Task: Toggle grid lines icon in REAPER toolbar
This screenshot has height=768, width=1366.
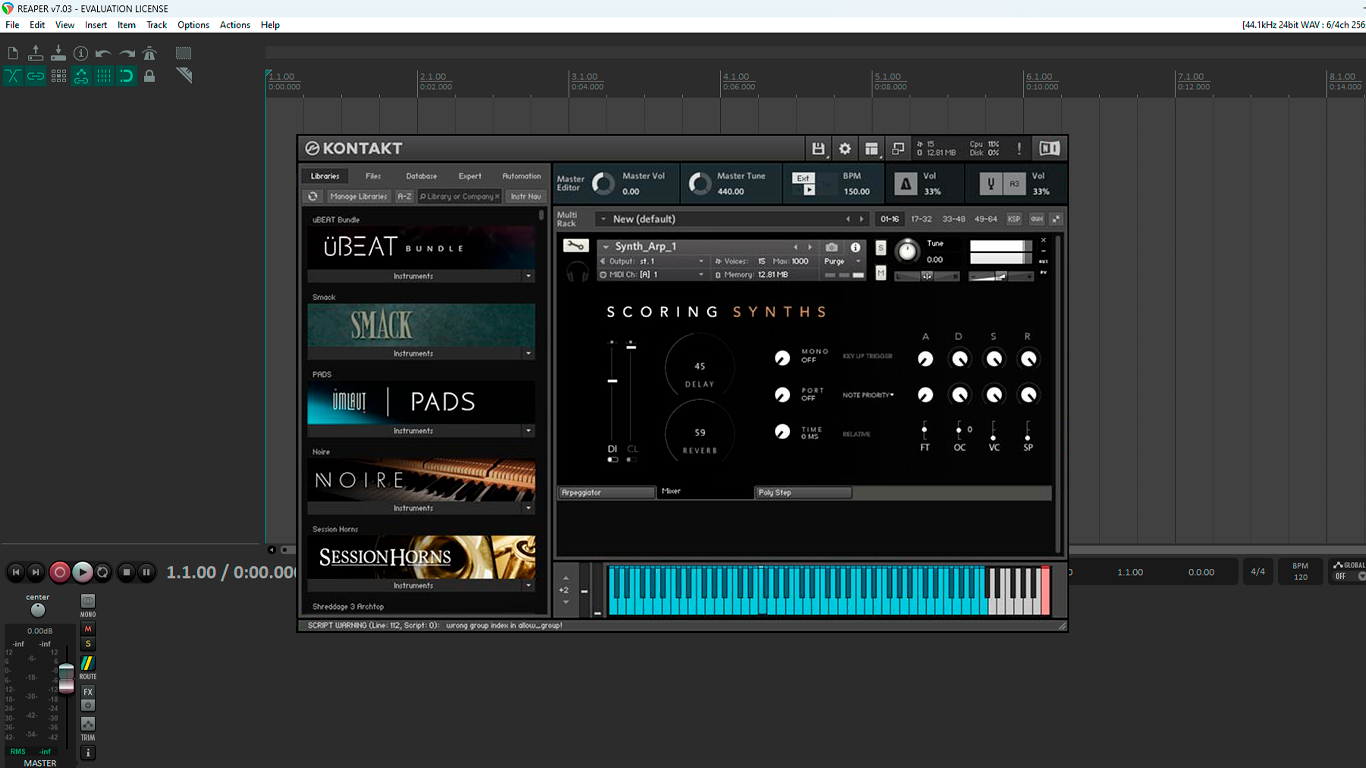Action: point(104,76)
